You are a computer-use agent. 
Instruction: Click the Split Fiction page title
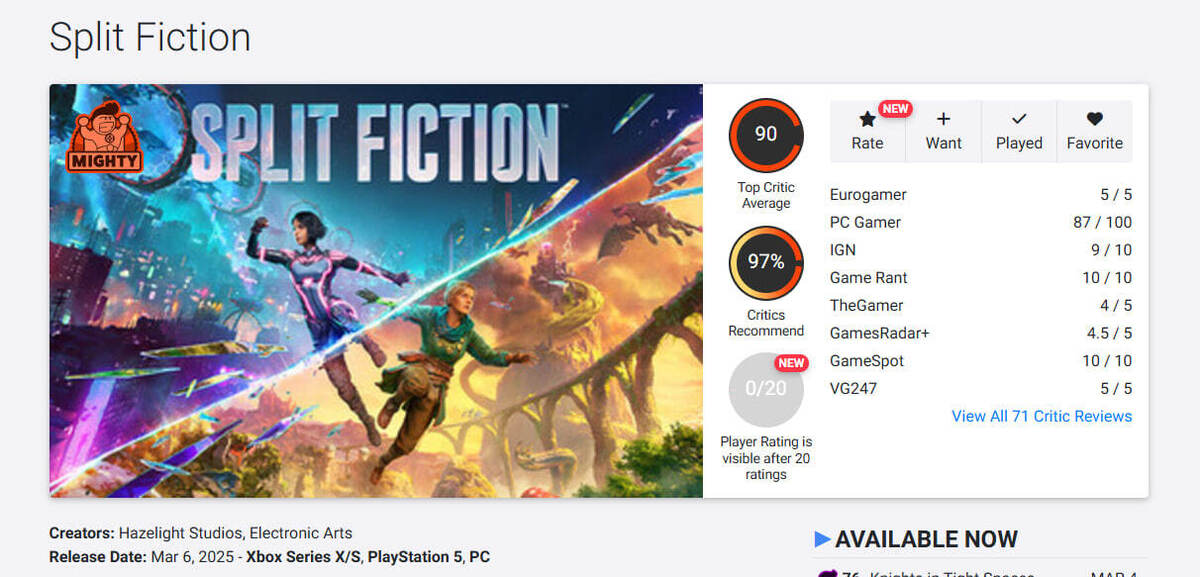150,37
